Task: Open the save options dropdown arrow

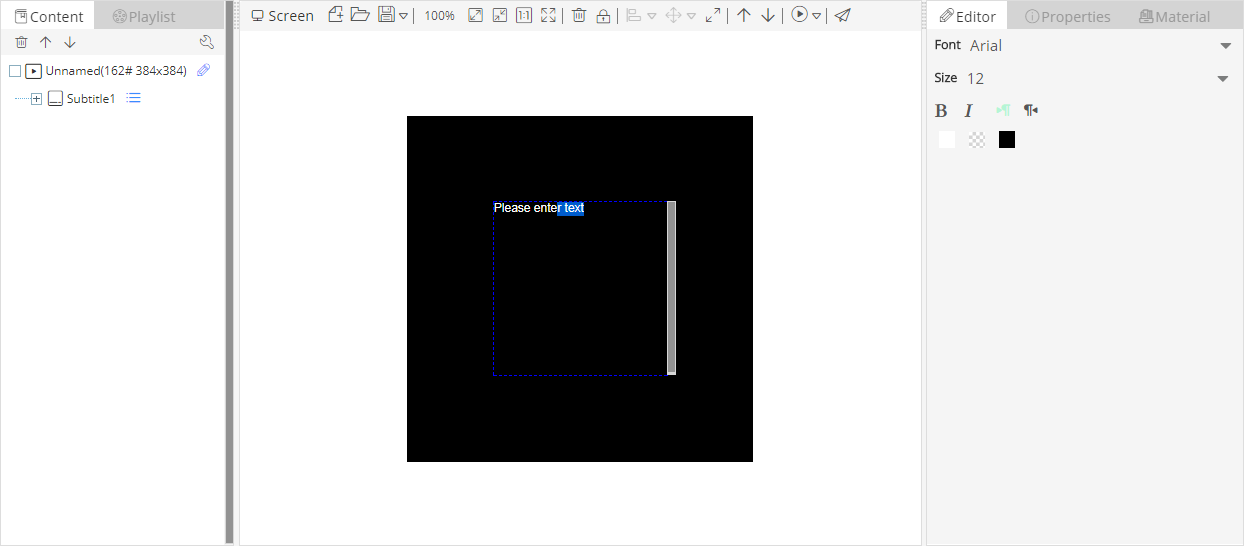Action: [403, 16]
